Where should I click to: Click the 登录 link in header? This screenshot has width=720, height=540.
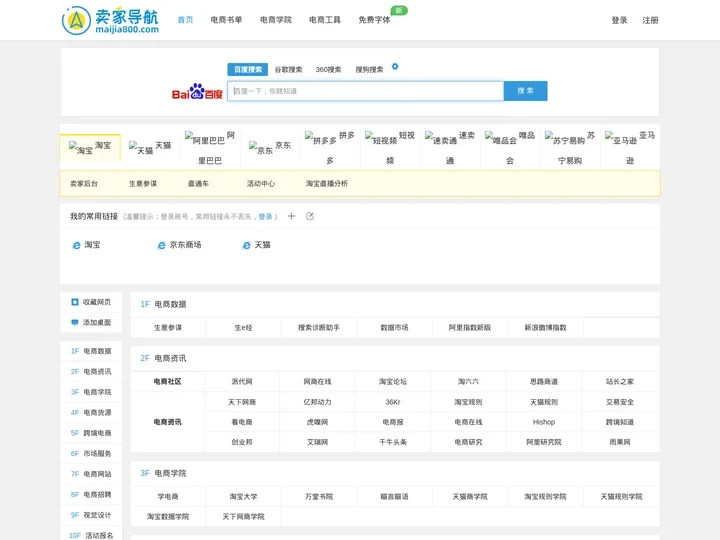click(619, 20)
